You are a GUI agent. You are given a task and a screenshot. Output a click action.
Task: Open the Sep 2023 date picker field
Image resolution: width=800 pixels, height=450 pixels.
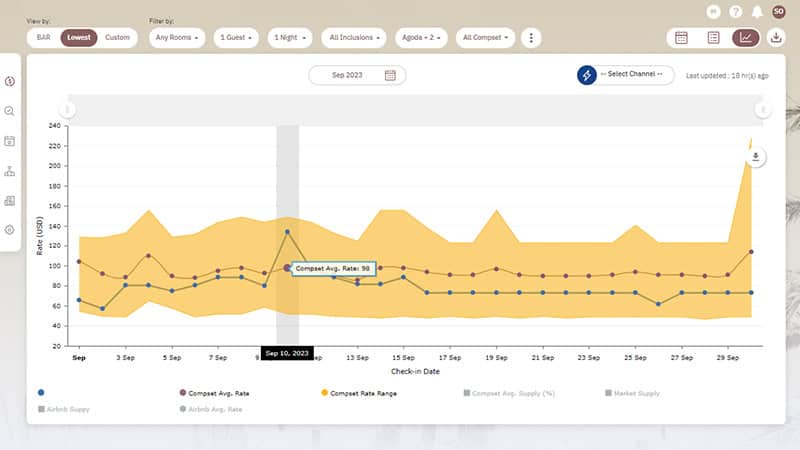pyautogui.click(x=357, y=75)
